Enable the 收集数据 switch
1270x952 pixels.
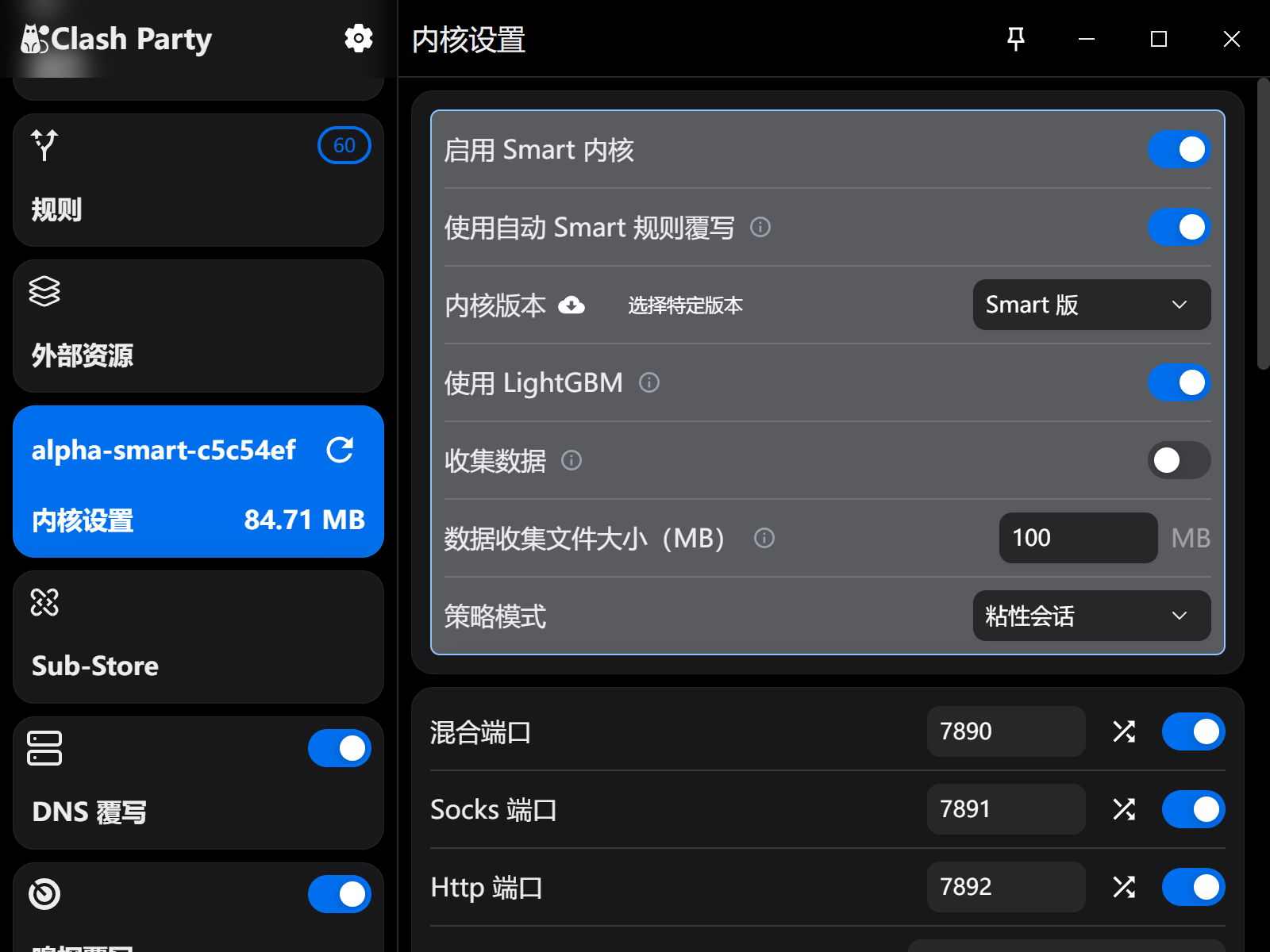click(x=1179, y=460)
